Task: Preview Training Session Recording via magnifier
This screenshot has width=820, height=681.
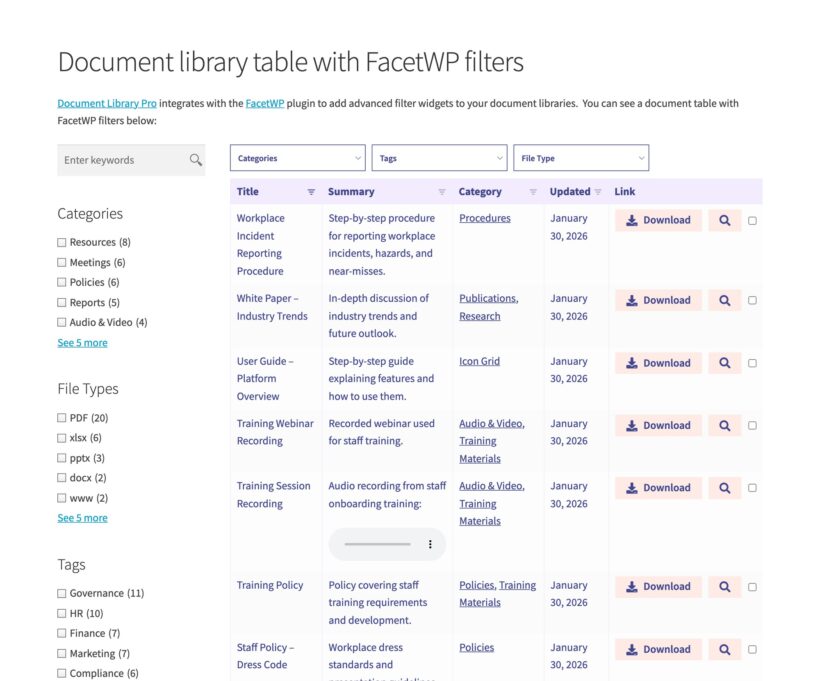Action: pyautogui.click(x=724, y=487)
